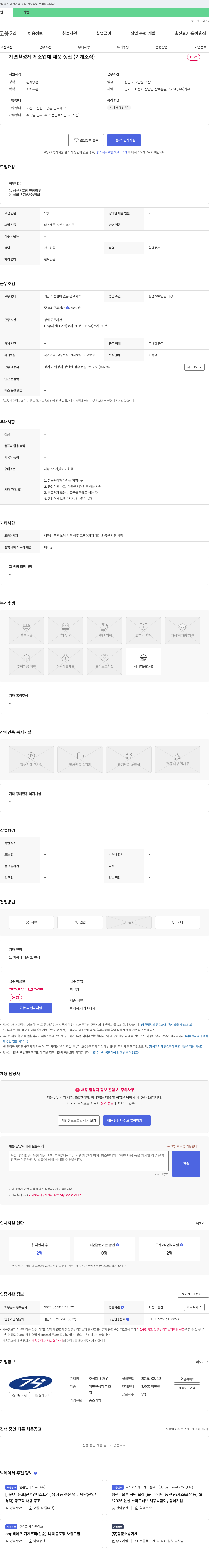Click info icon beside 고용24 입사지원 count
Image resolution: width=209 pixels, height=1568 pixels.
(x=182, y=1245)
